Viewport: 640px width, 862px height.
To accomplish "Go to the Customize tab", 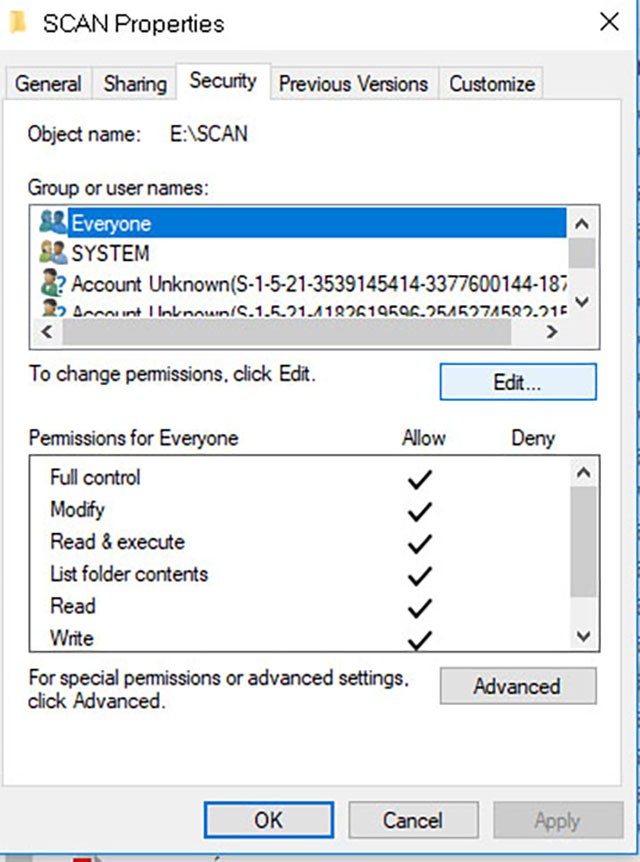I will coord(492,84).
